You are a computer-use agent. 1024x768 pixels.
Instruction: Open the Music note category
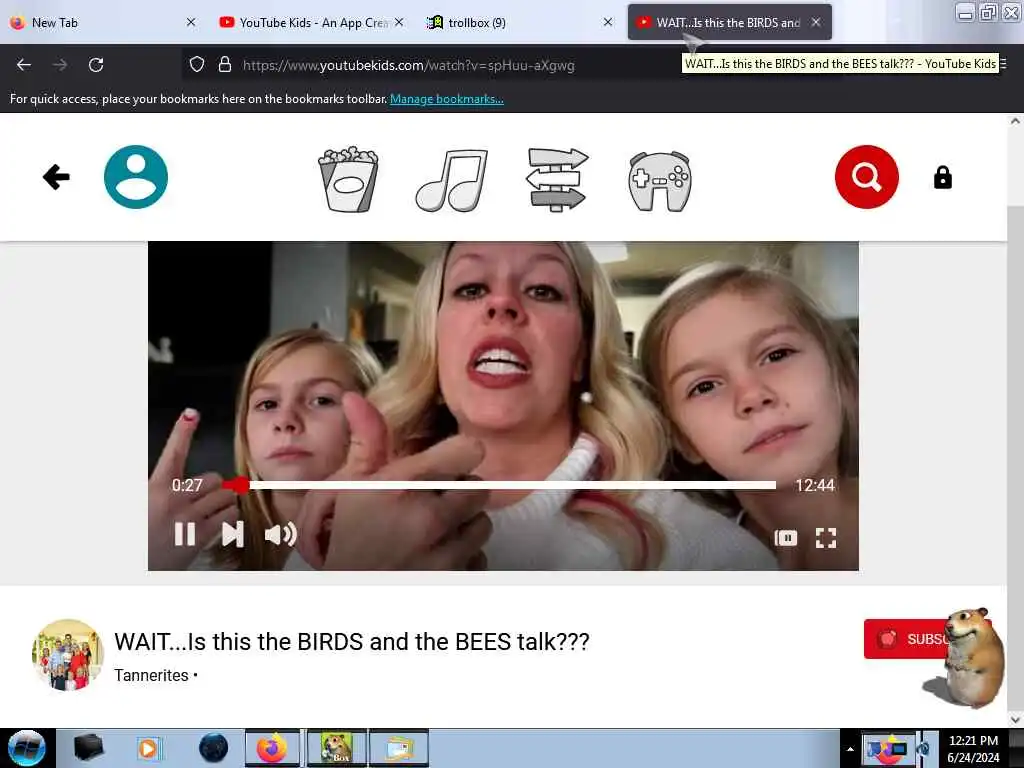coord(452,180)
